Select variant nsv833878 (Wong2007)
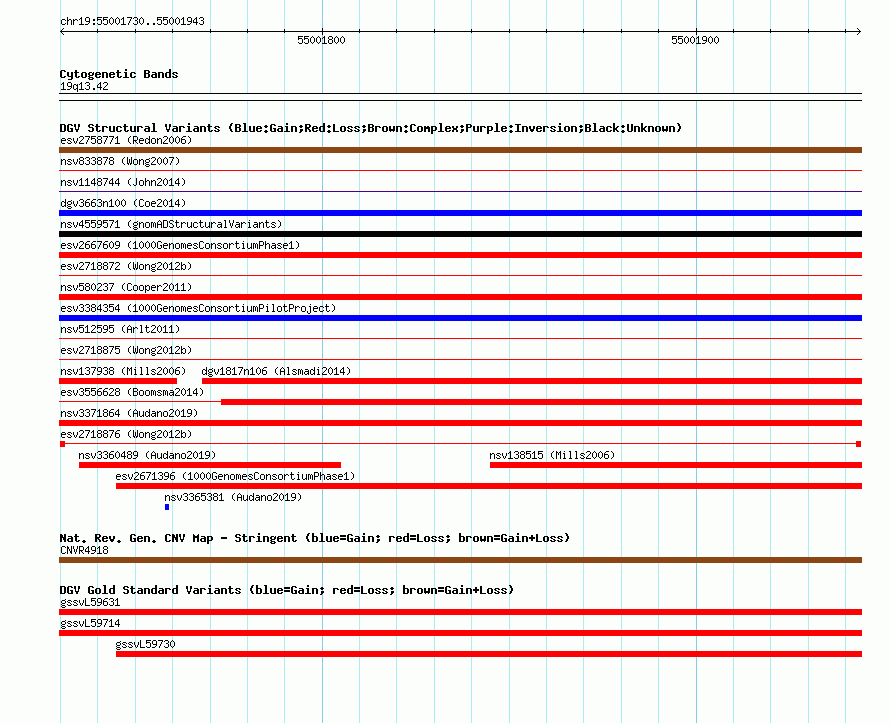890x723 pixels. (120, 161)
